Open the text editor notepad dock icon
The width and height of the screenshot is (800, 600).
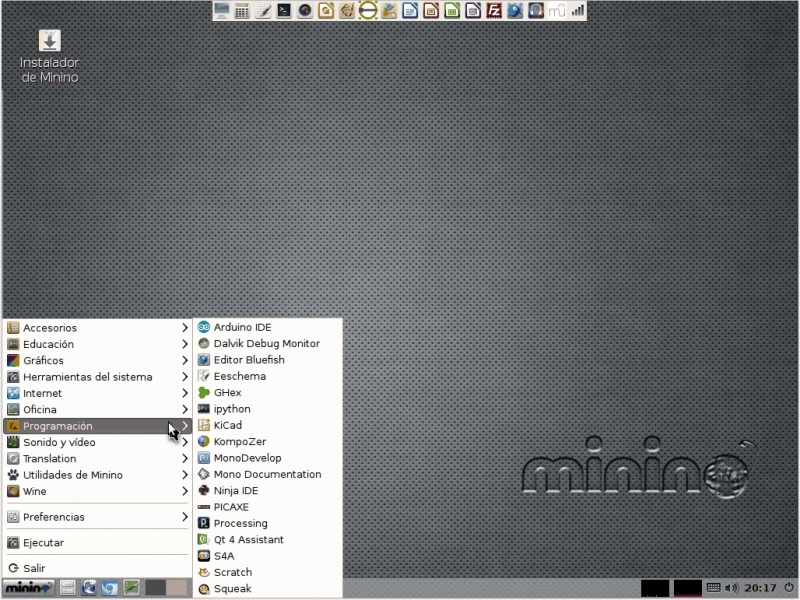[263, 11]
